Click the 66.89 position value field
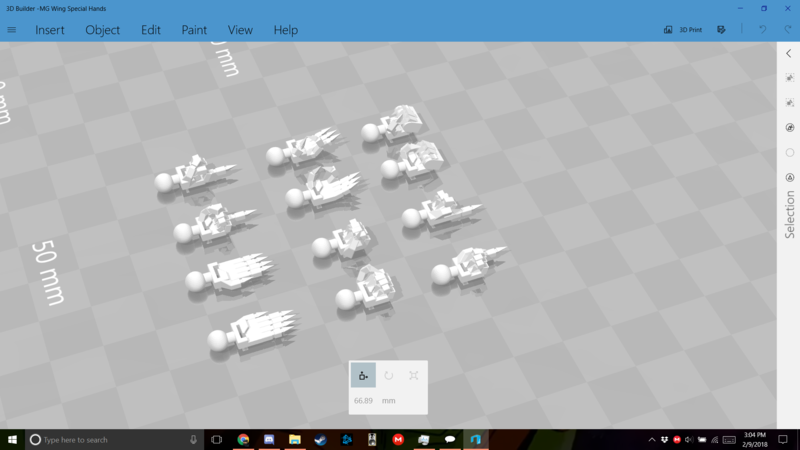This screenshot has width=800, height=450. 364,400
